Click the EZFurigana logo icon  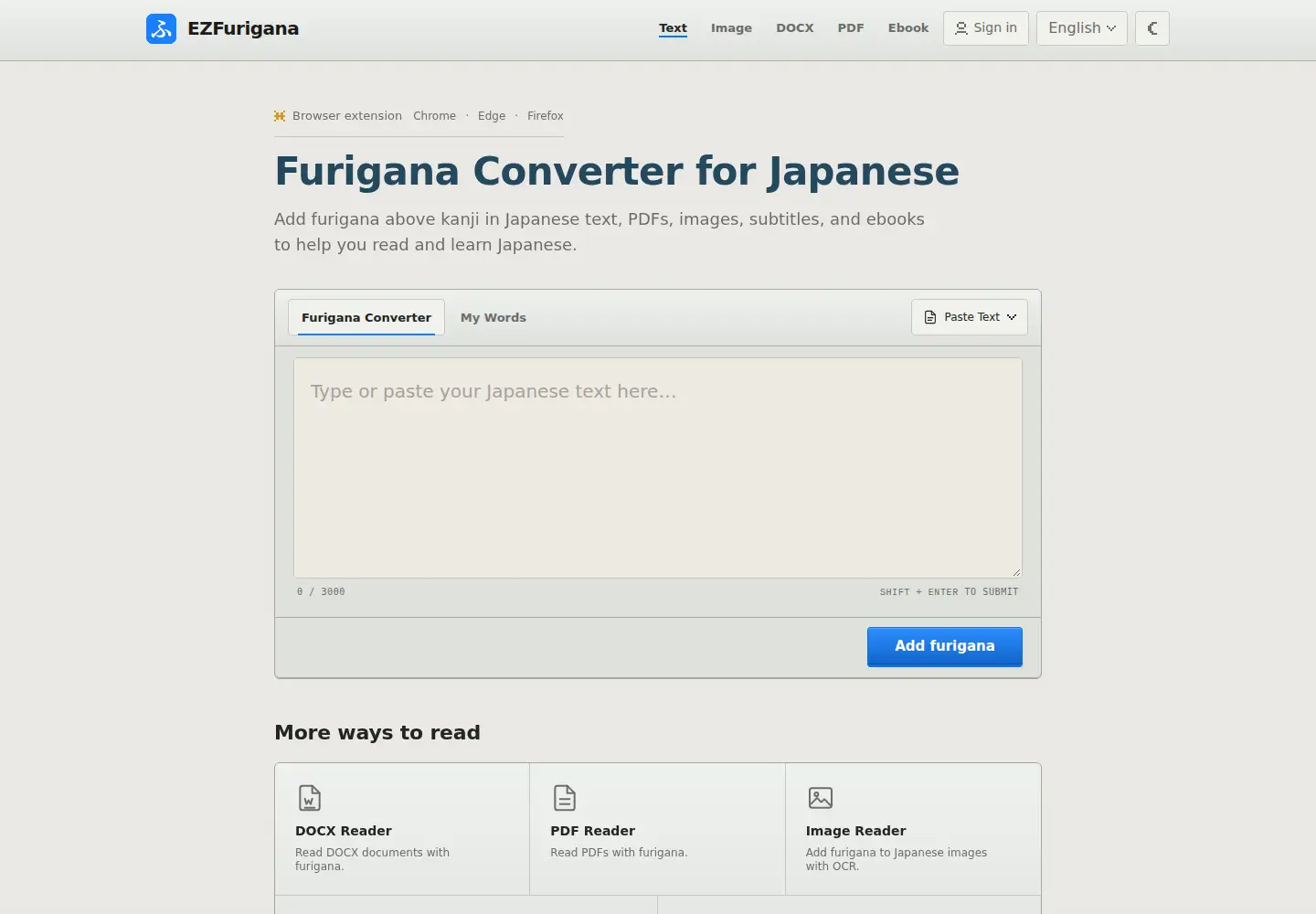click(x=161, y=28)
